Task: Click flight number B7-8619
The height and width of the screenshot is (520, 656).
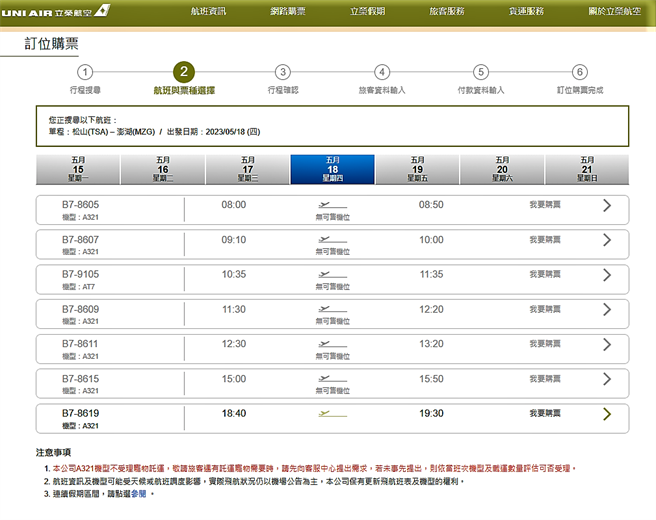Action: pyautogui.click(x=80, y=413)
